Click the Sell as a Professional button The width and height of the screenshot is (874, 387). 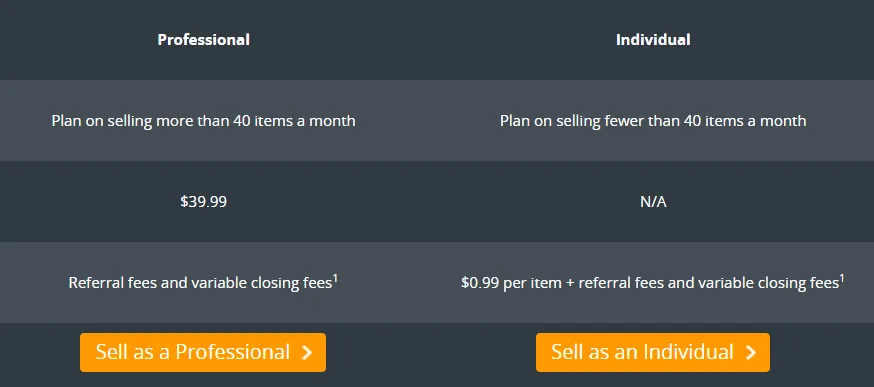click(203, 352)
